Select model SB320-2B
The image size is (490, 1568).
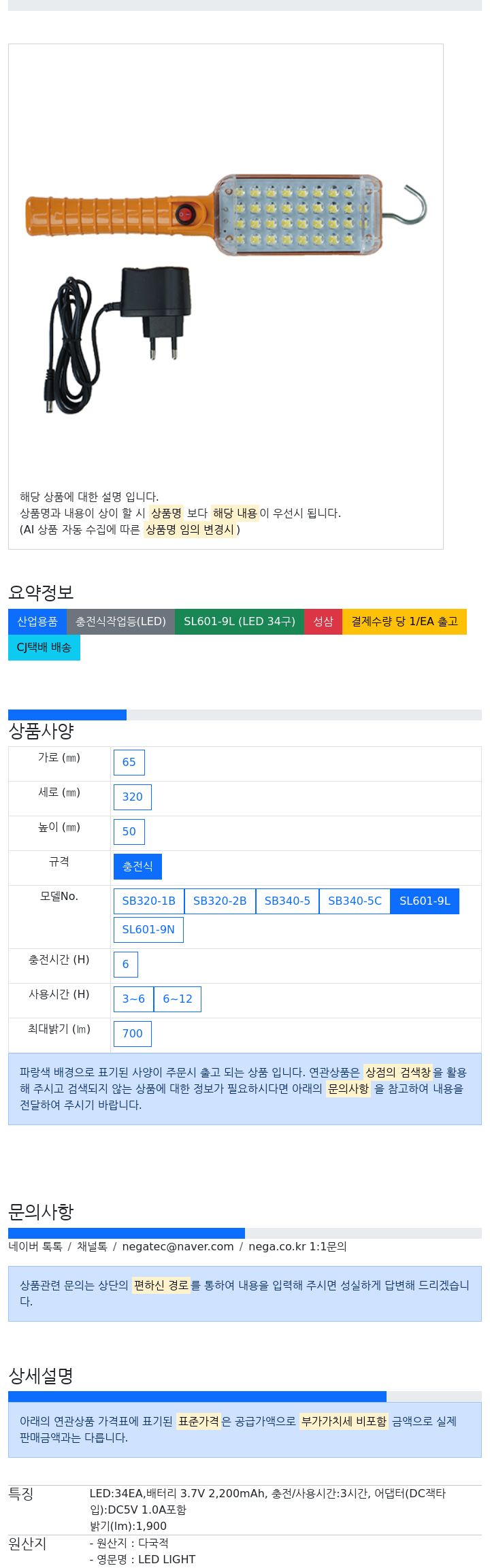tap(220, 901)
